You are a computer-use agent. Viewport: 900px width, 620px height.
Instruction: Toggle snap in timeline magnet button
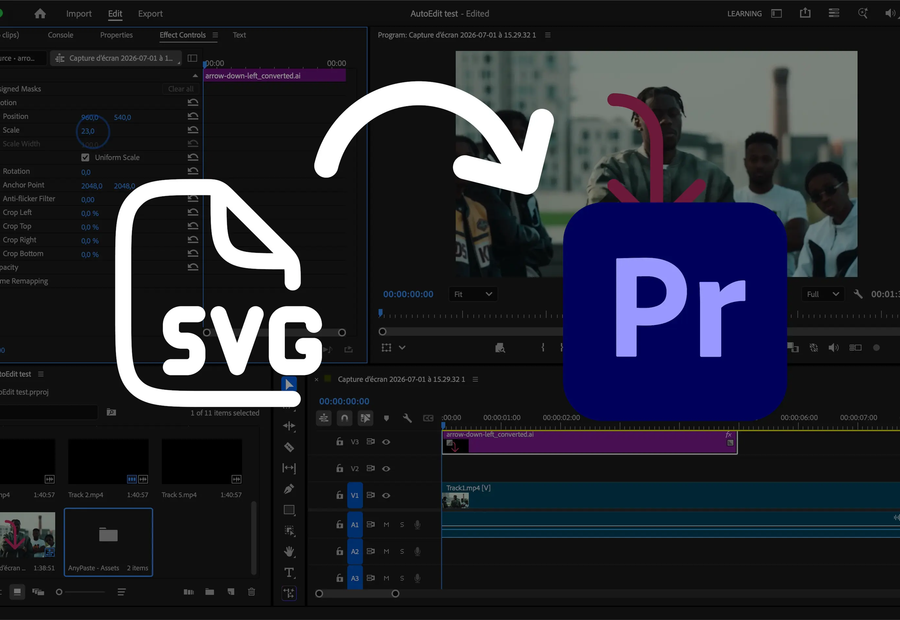344,418
